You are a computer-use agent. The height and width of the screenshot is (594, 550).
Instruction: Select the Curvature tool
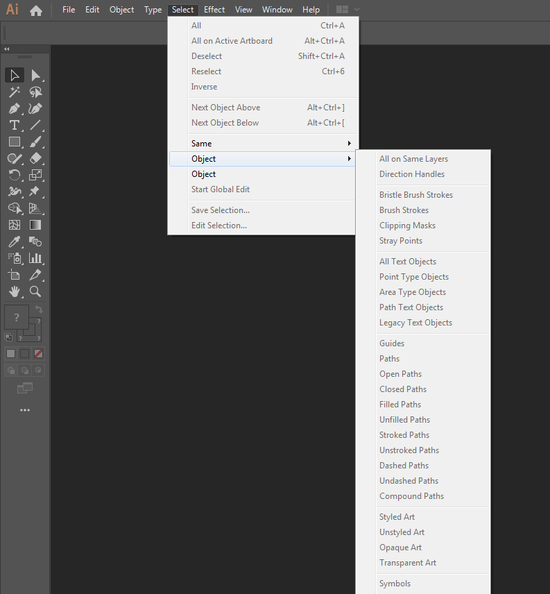[36, 109]
